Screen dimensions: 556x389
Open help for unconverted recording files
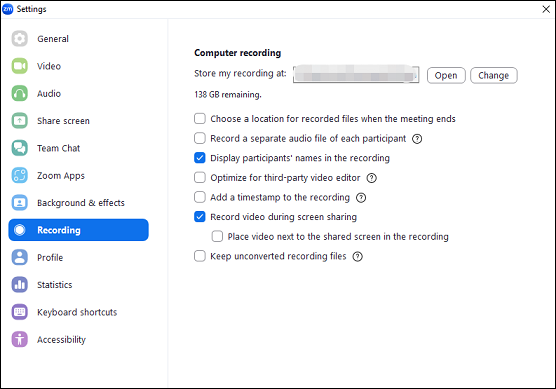click(x=357, y=256)
